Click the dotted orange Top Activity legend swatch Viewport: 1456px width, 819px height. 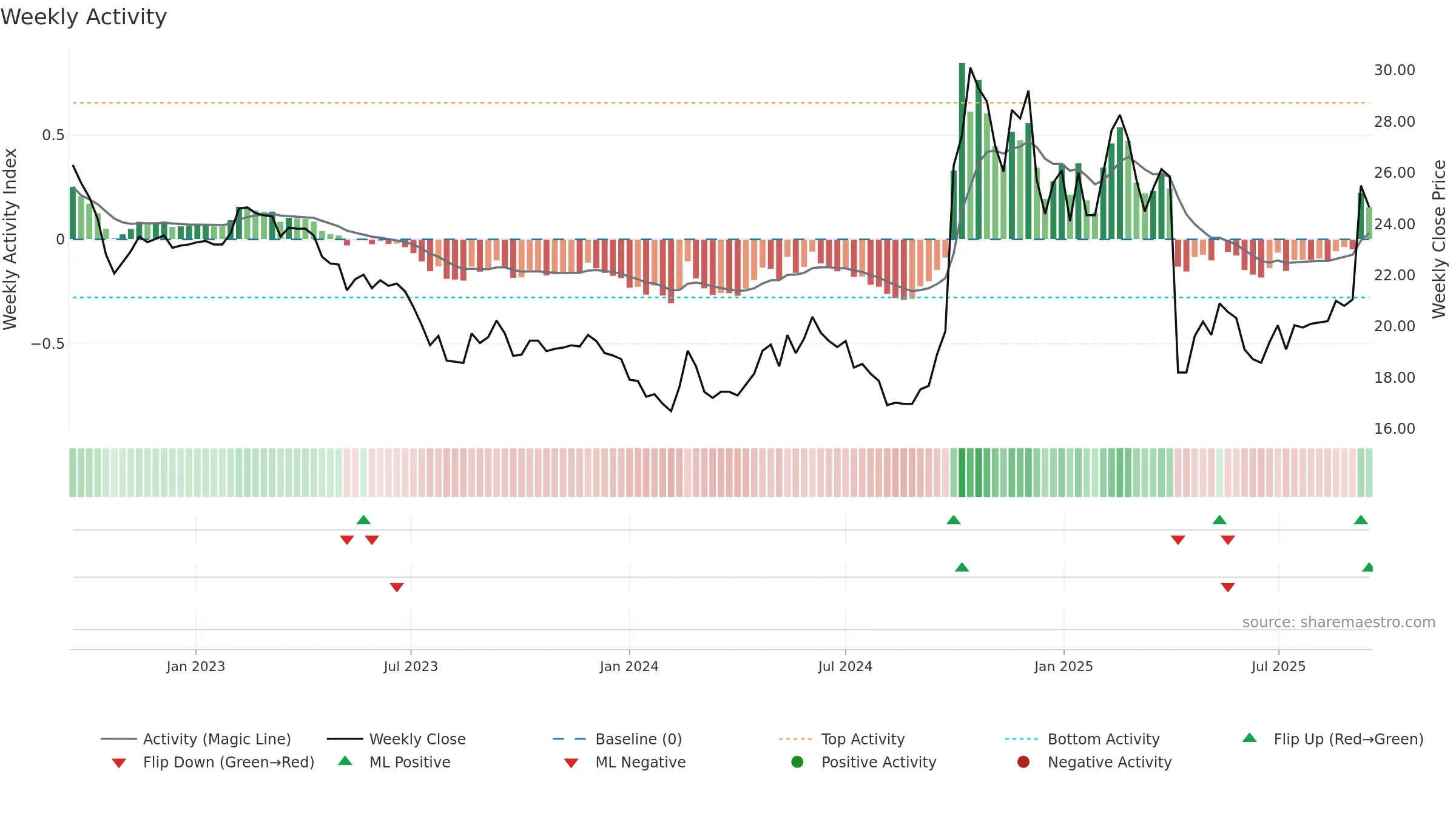tap(795, 739)
